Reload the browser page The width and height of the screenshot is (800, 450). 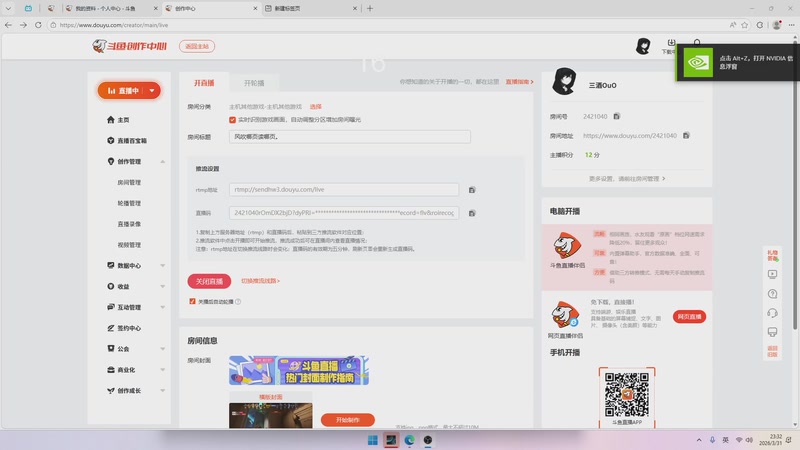(x=38, y=24)
